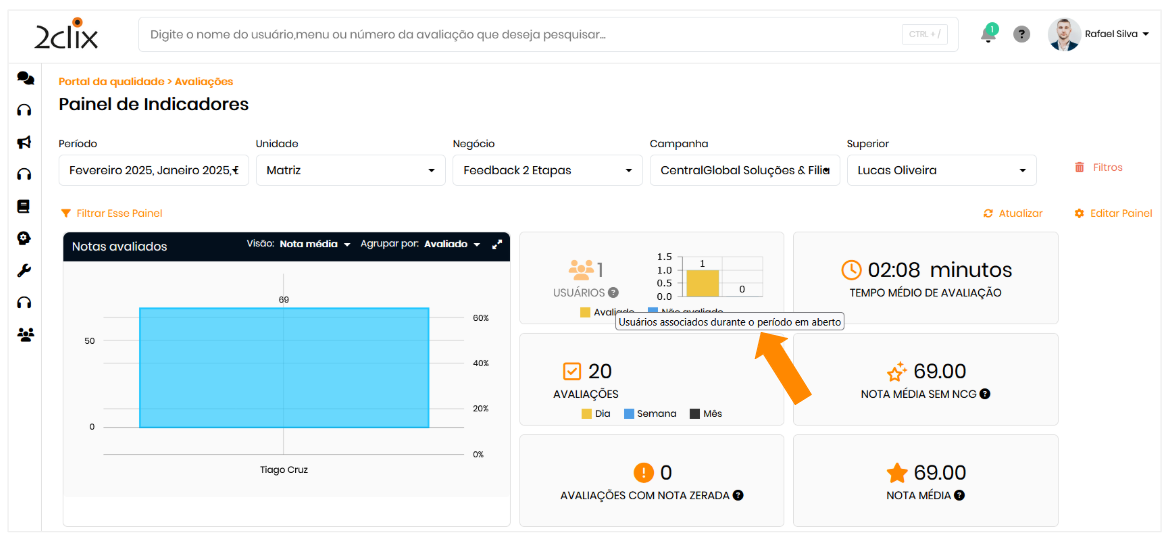Open the book icon in sidebar
This screenshot has width=1170, height=539.
25,206
